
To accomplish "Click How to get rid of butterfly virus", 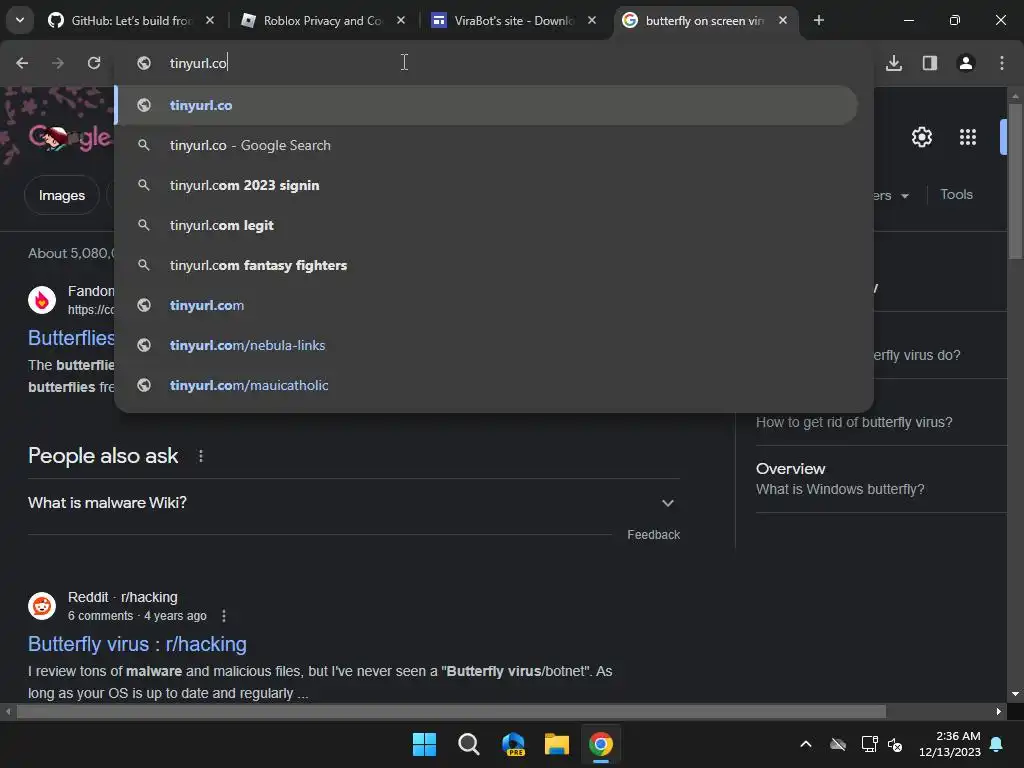I will [854, 422].
